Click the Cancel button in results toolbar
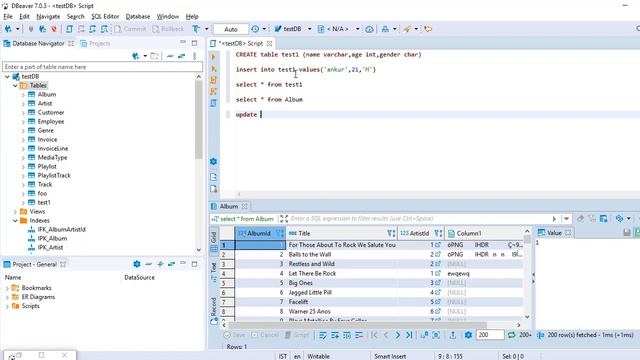 click(x=265, y=335)
